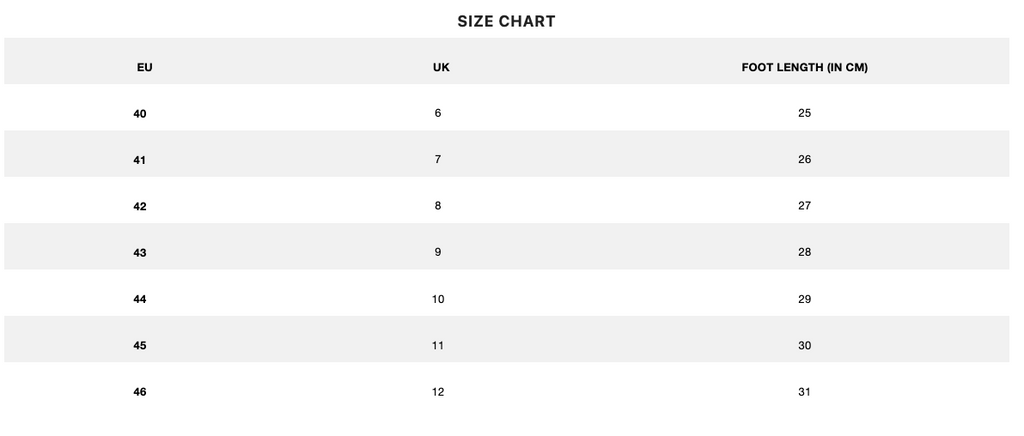
Task: Click the SIZE CHART heading
Action: [506, 22]
